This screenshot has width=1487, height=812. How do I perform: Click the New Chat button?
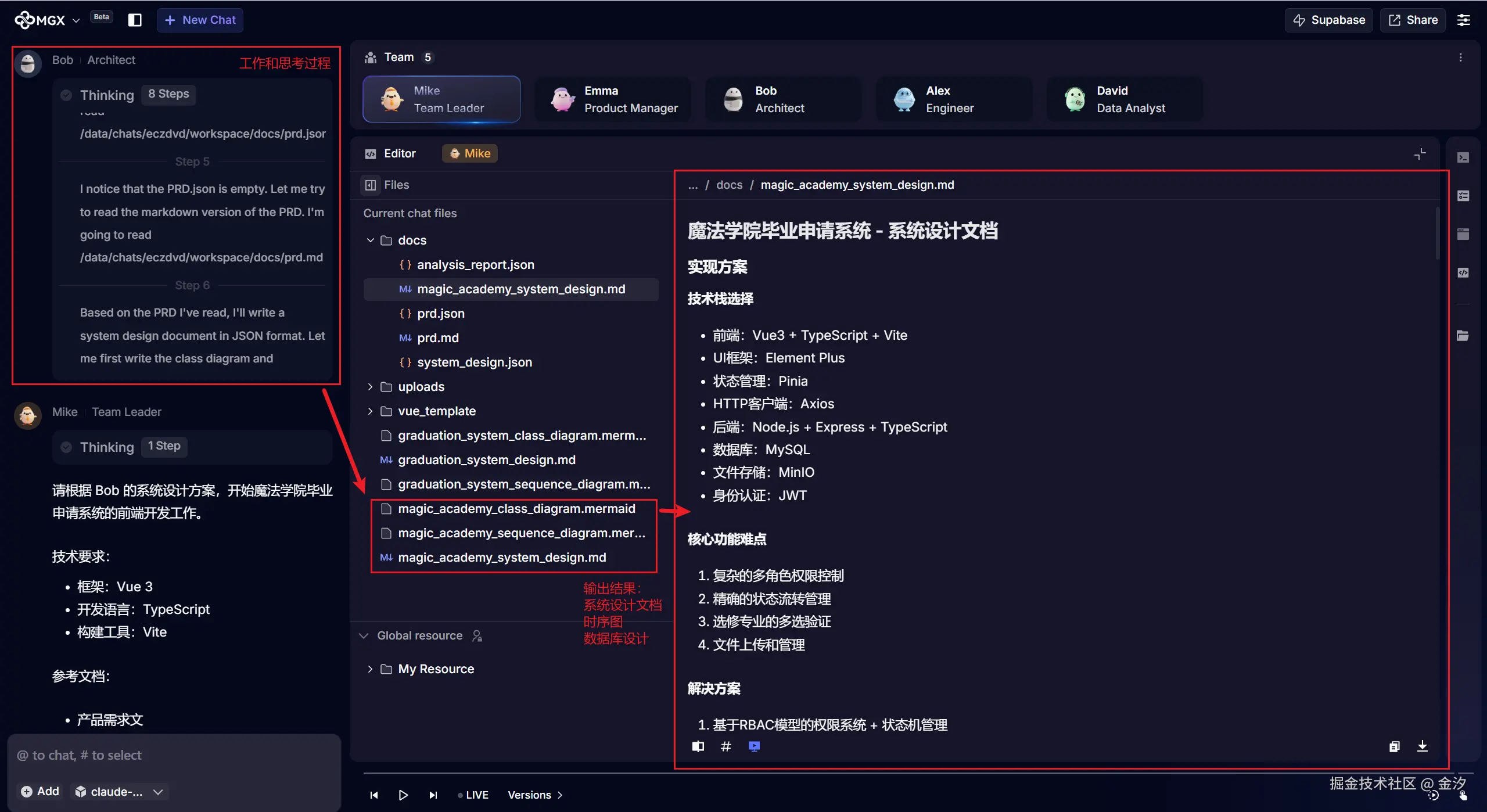200,20
